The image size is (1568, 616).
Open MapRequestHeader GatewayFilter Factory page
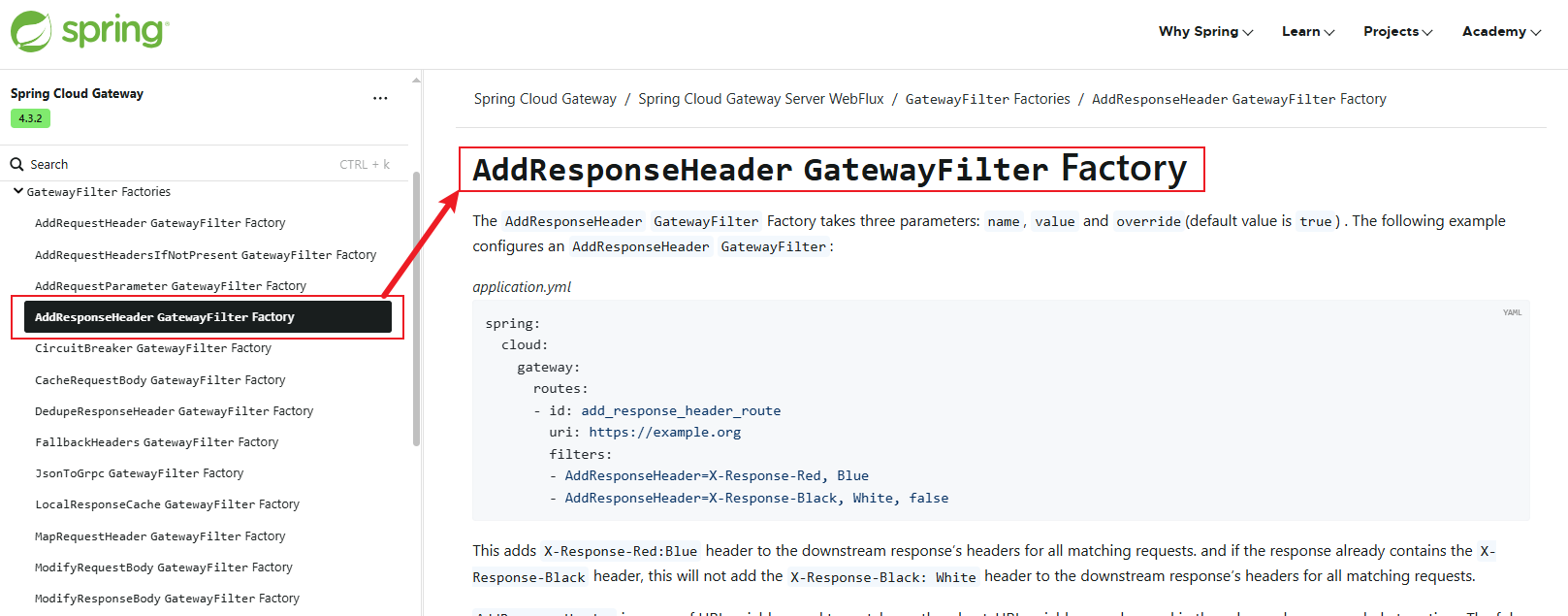tap(160, 536)
